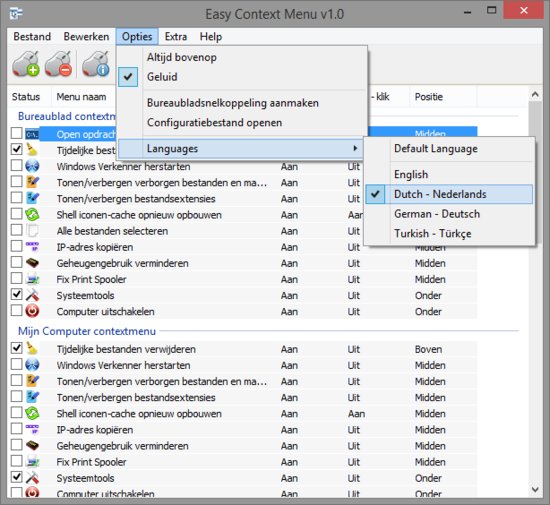Click tools icon of Bureaublad Systeemtools
Screen dimensions: 550x505
32,295
